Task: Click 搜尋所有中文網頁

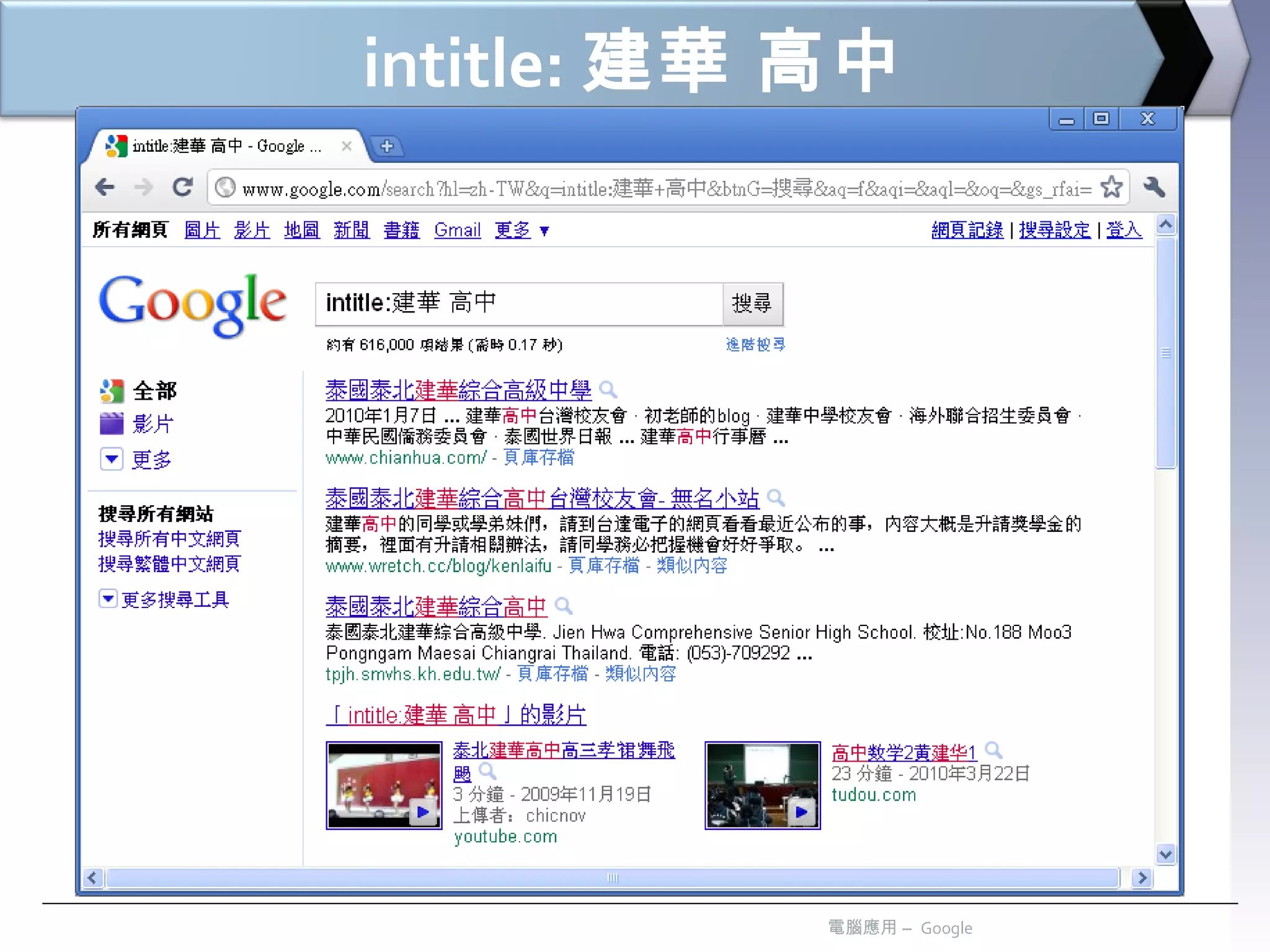Action: [169, 539]
